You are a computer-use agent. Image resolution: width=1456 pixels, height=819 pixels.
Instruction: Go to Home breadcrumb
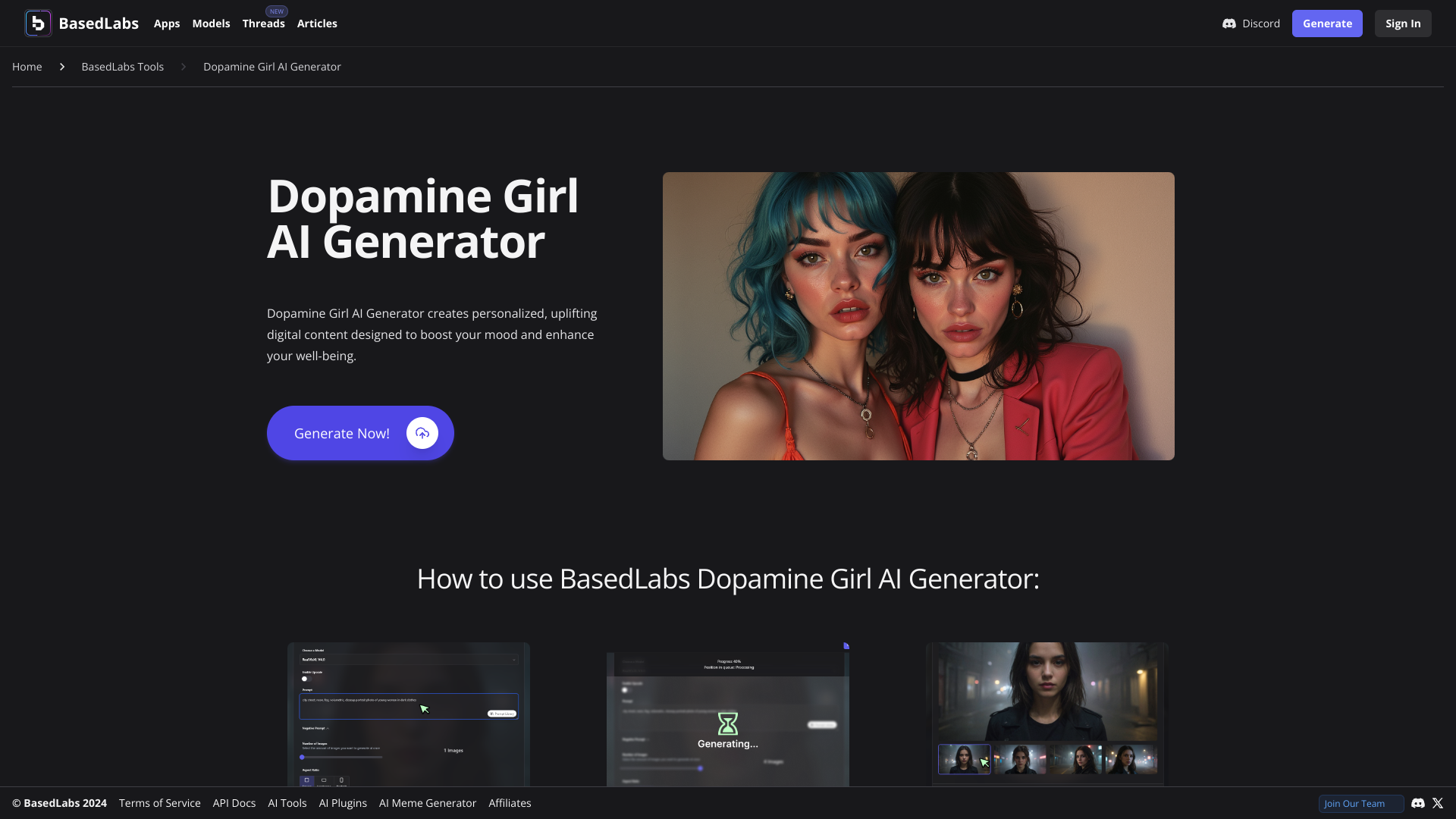pyautogui.click(x=27, y=67)
